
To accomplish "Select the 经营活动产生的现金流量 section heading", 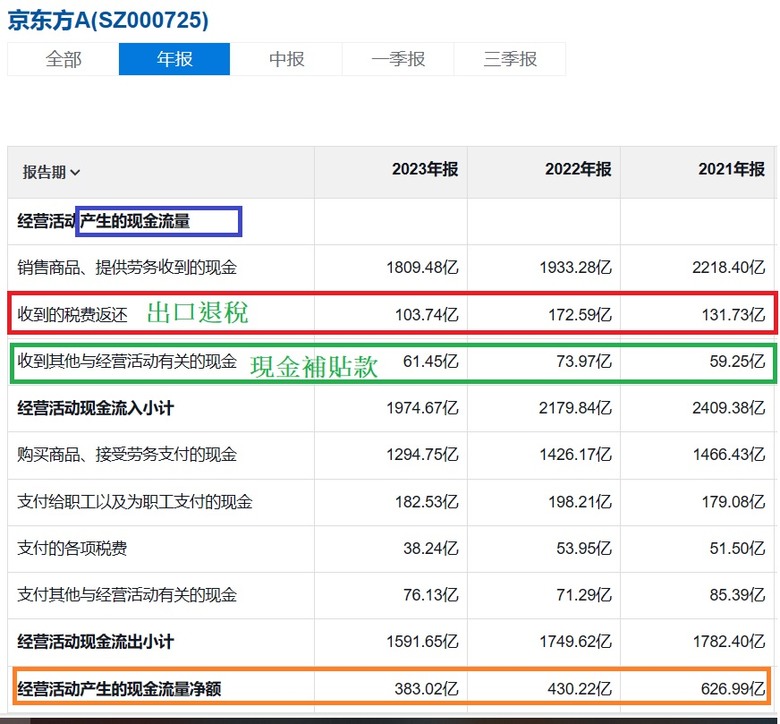I will pyautogui.click(x=104, y=221).
